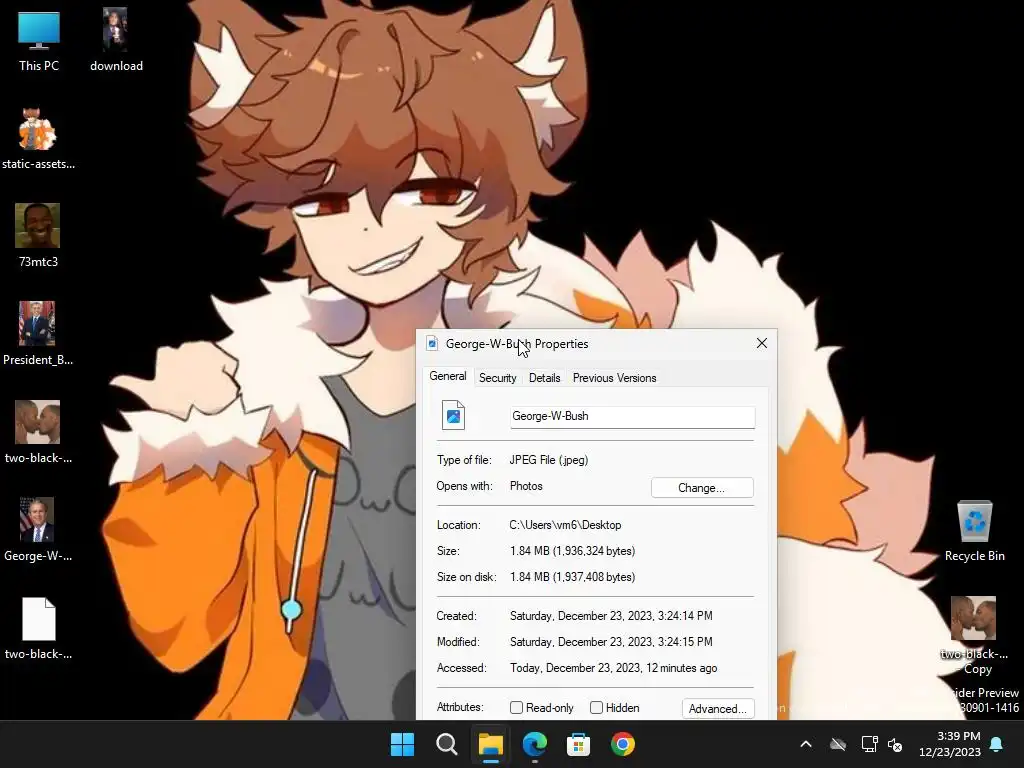This screenshot has width=1024, height=768.
Task: Click the Advanced... attributes button
Action: coord(718,709)
